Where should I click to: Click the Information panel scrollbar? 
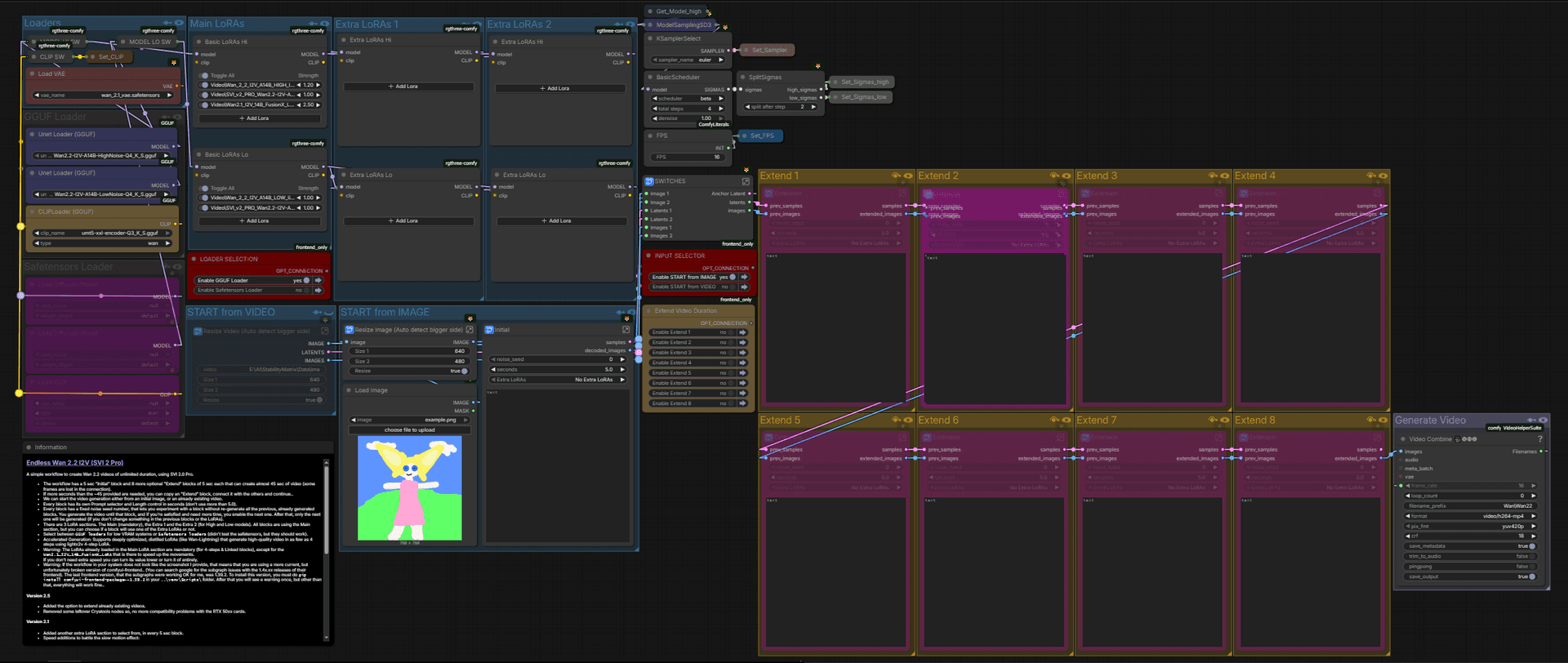click(x=327, y=549)
